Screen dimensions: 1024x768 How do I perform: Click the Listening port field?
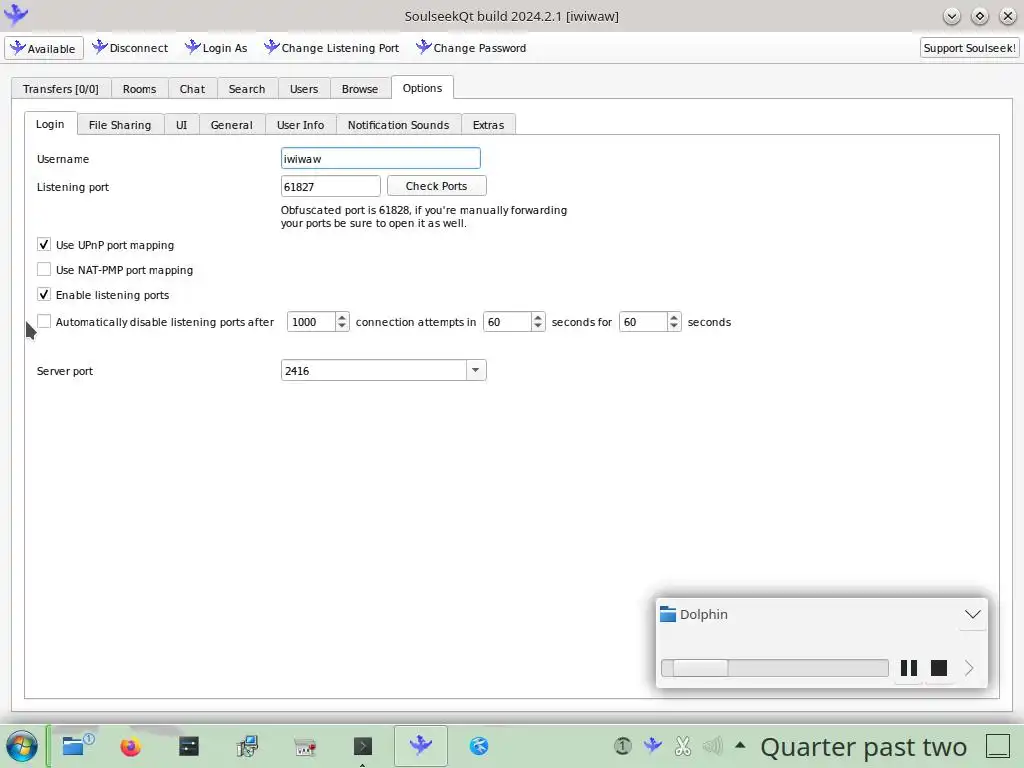coord(330,186)
